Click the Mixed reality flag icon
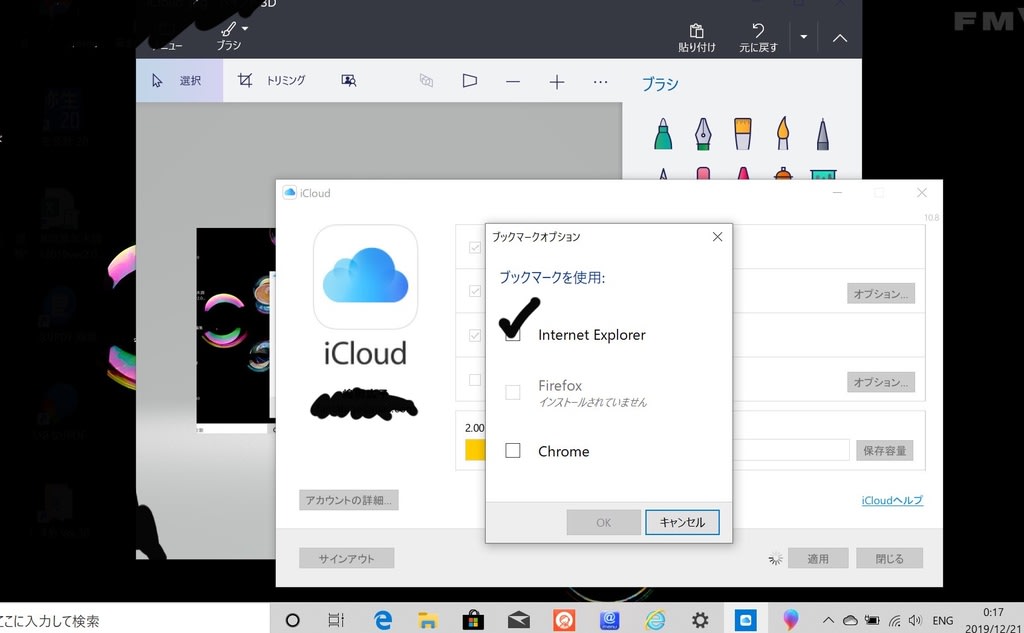 click(470, 81)
